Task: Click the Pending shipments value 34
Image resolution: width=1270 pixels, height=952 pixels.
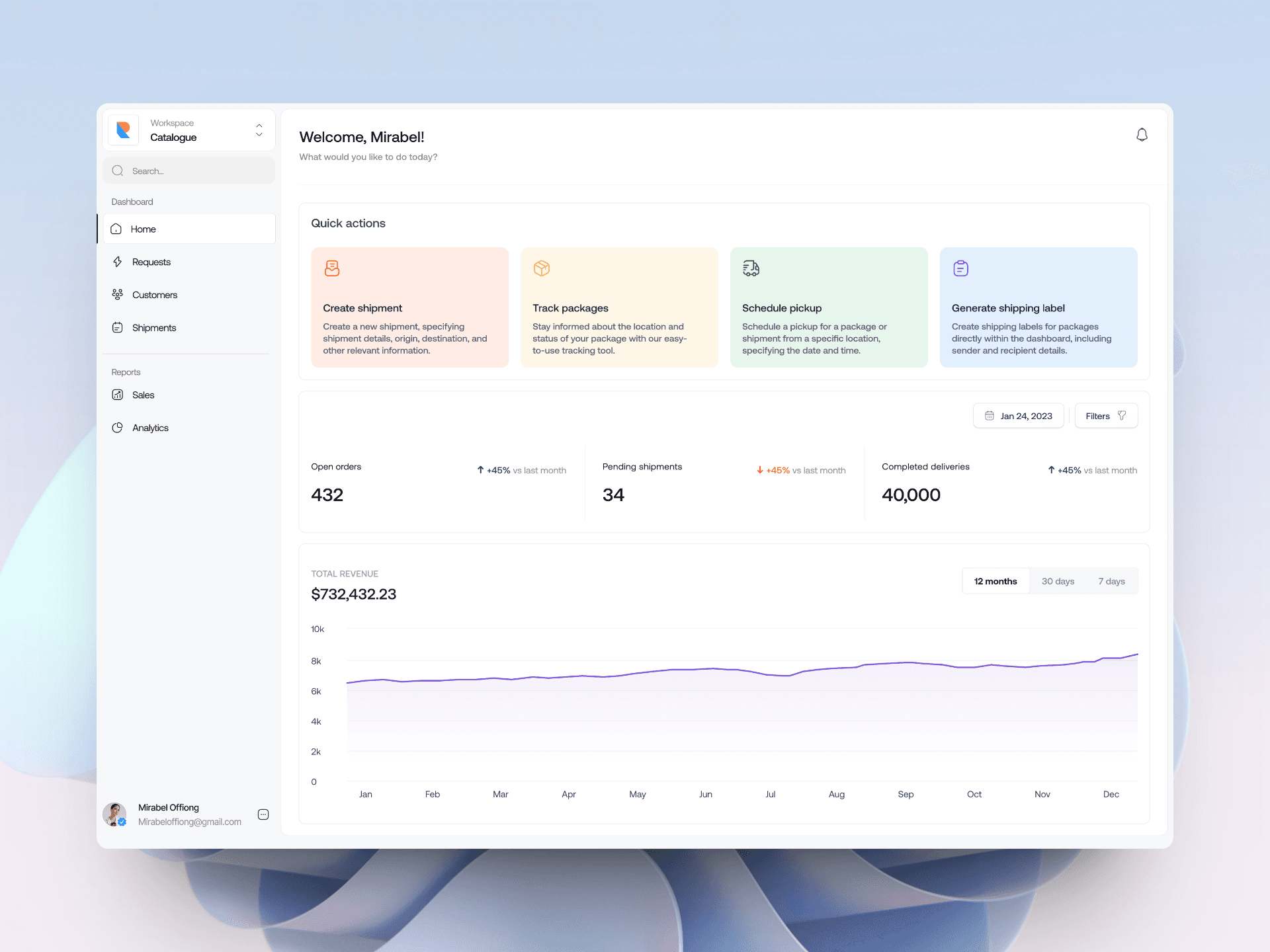Action: coord(613,495)
